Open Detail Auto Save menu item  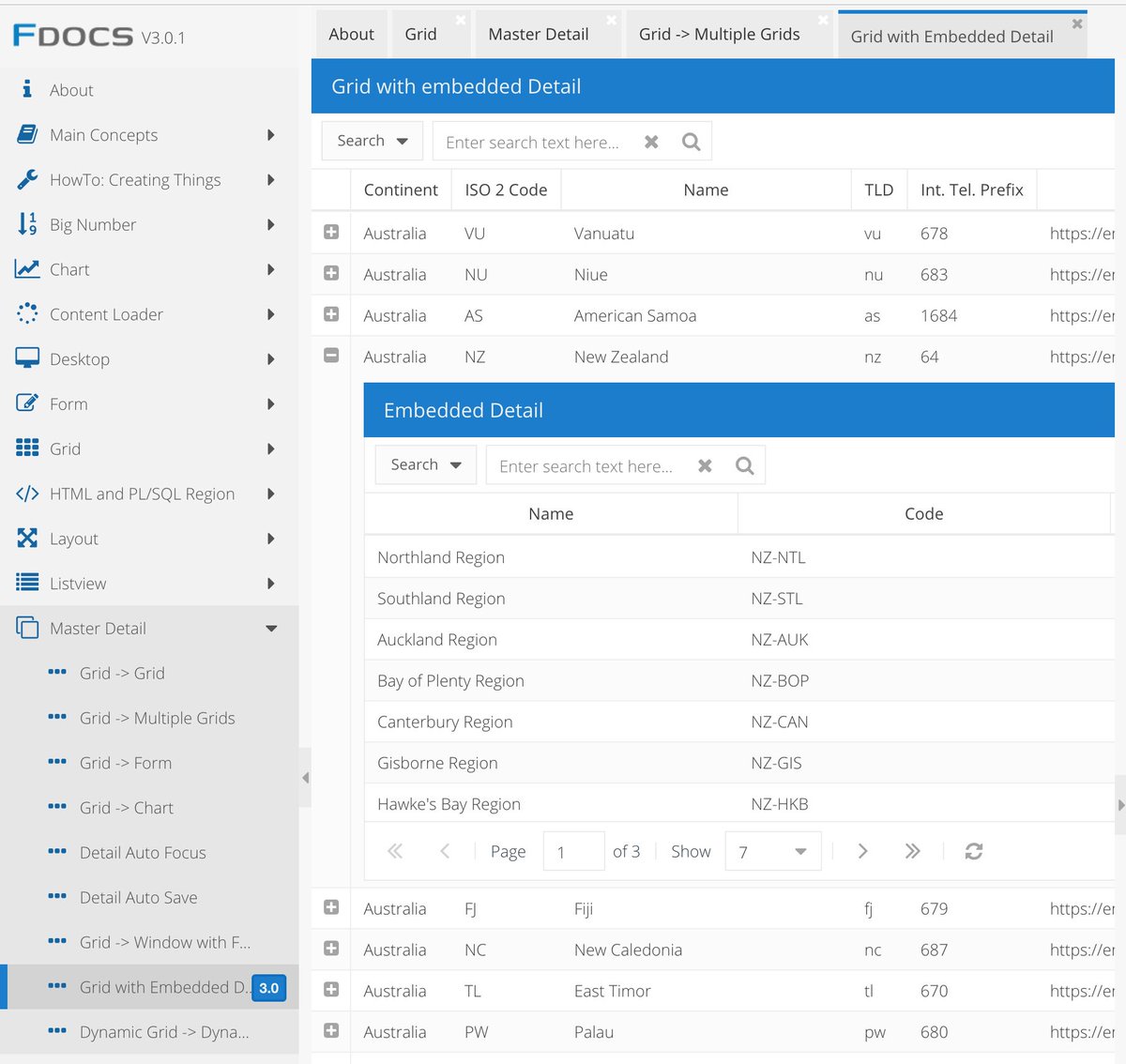coord(139,898)
